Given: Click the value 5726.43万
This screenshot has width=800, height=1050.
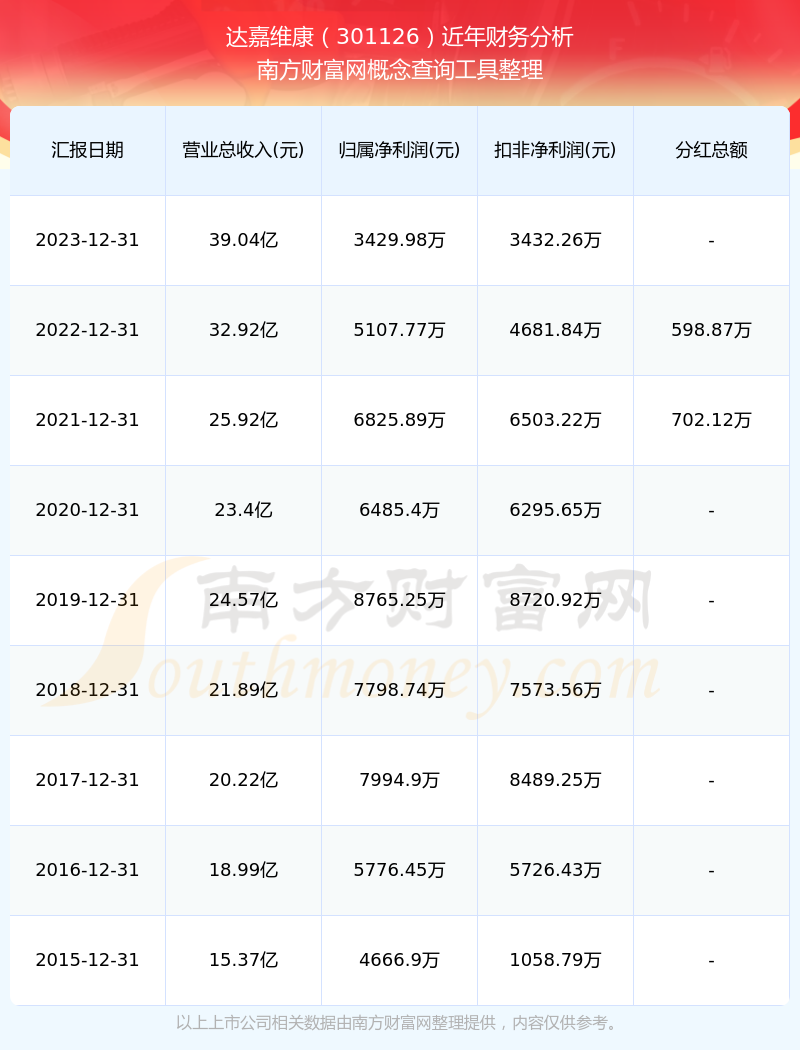Looking at the screenshot, I should coord(556,871).
